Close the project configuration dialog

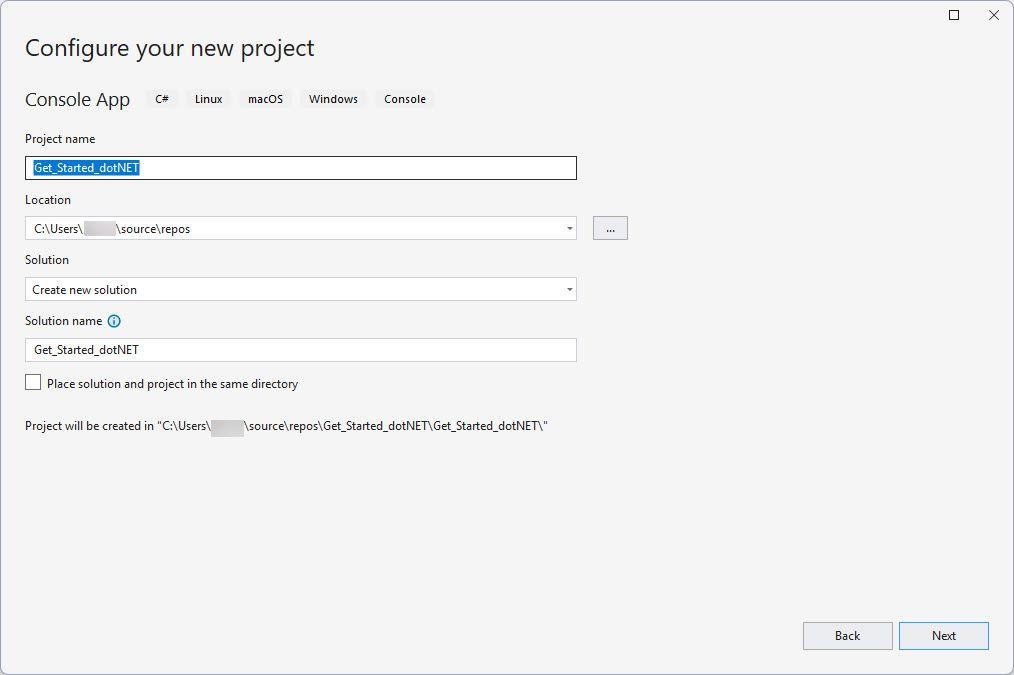(x=993, y=15)
